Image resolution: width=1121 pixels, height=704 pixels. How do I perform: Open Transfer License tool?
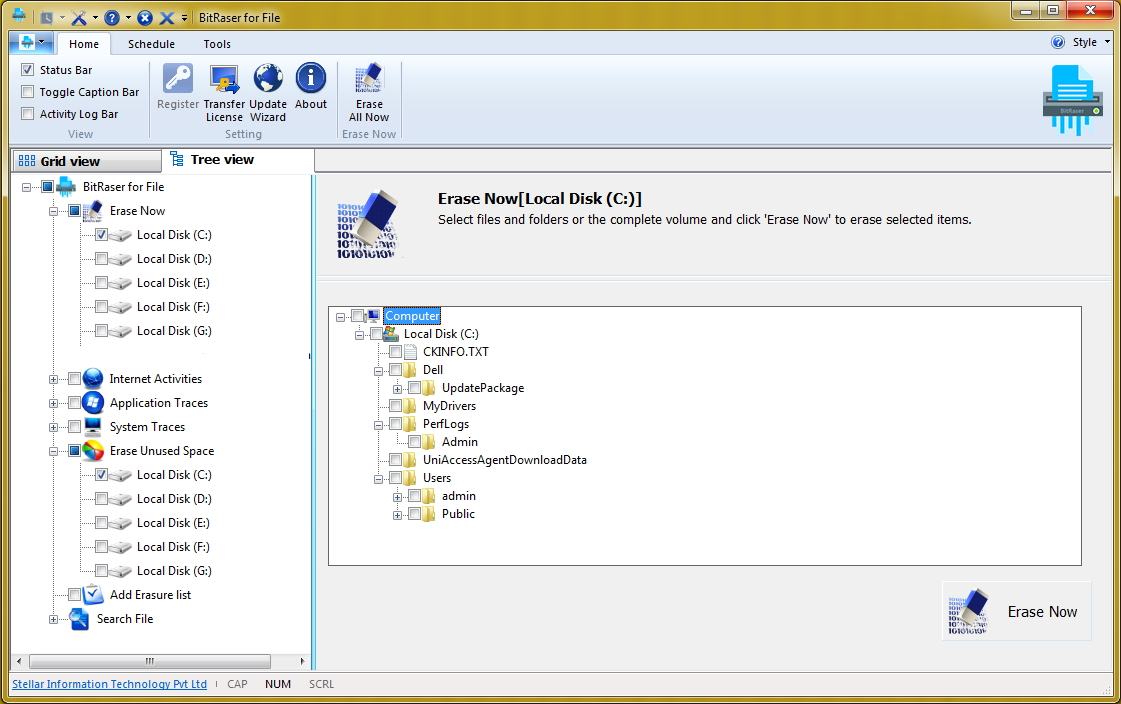(x=224, y=78)
